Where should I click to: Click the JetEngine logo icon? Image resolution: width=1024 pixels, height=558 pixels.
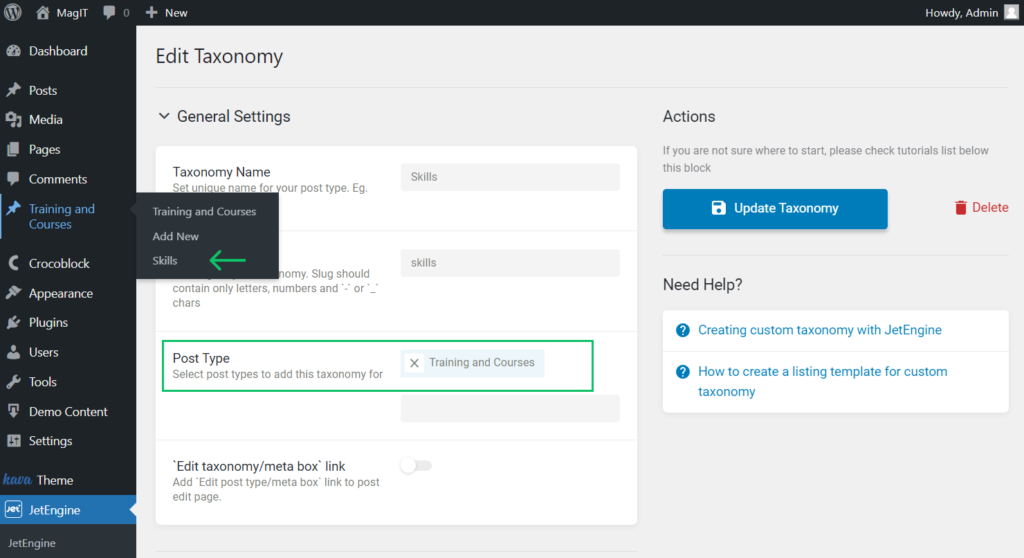pos(13,510)
